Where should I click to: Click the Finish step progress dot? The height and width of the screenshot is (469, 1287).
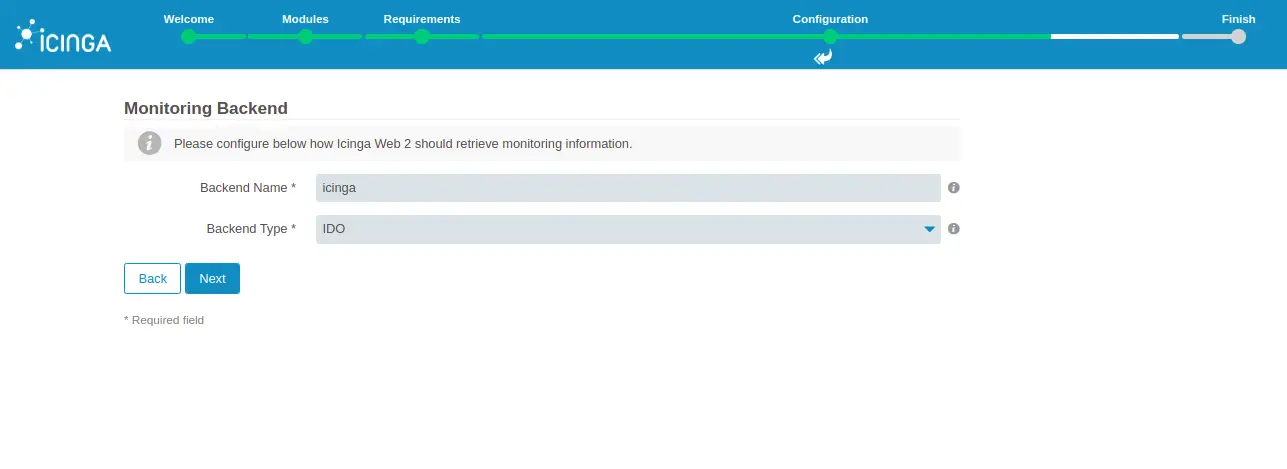(1238, 37)
